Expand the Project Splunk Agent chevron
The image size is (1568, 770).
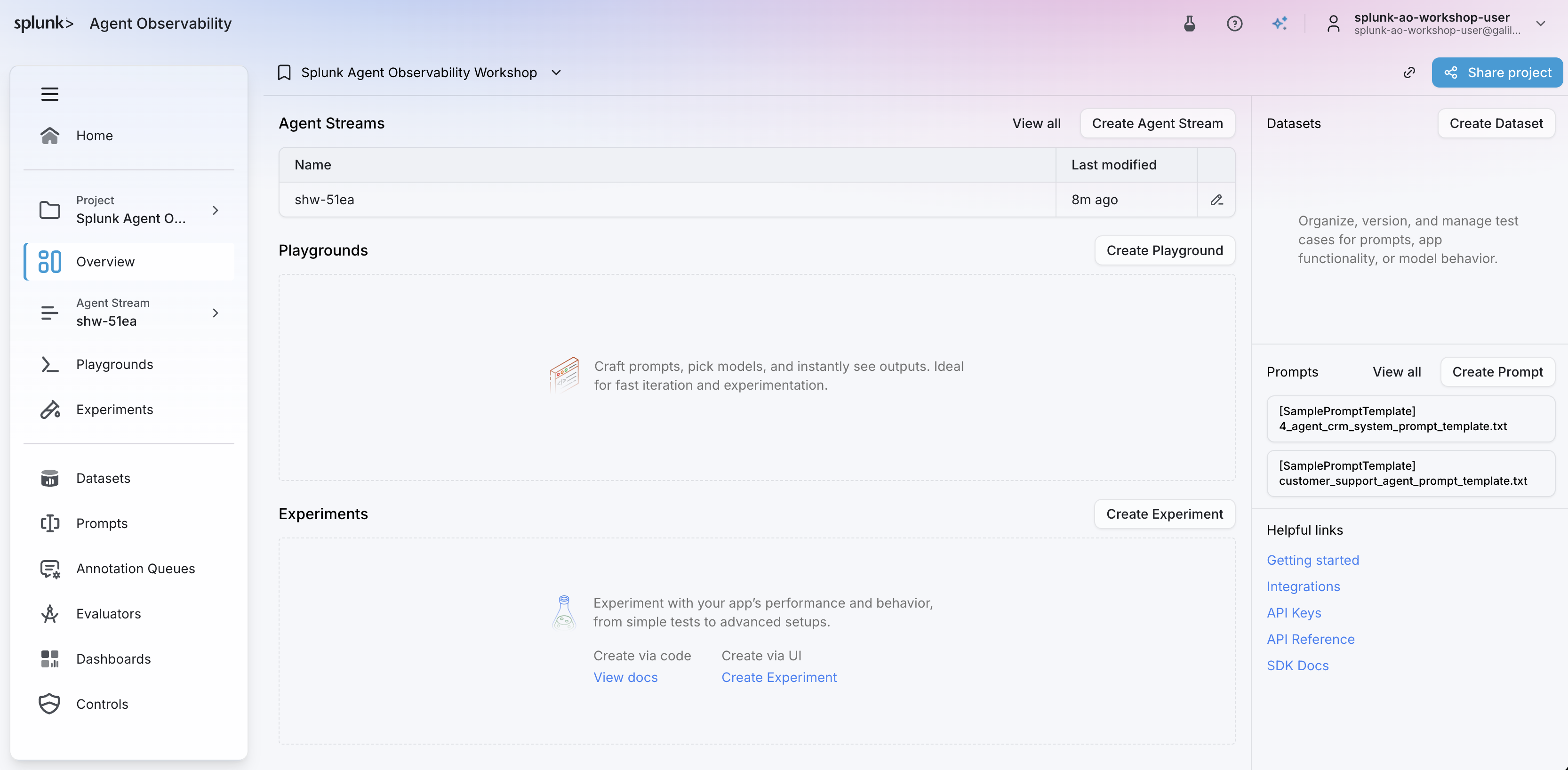tap(216, 210)
